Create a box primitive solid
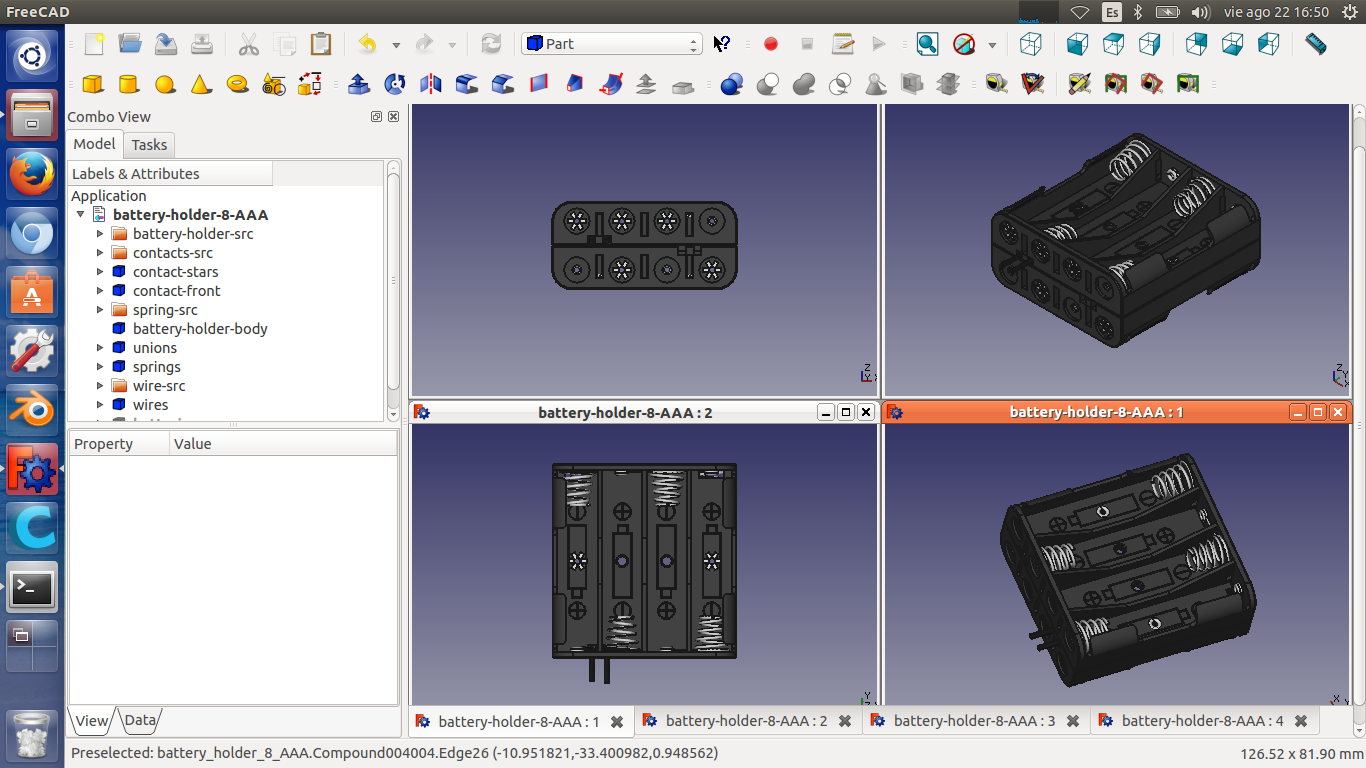This screenshot has height=768, width=1366. point(93,84)
